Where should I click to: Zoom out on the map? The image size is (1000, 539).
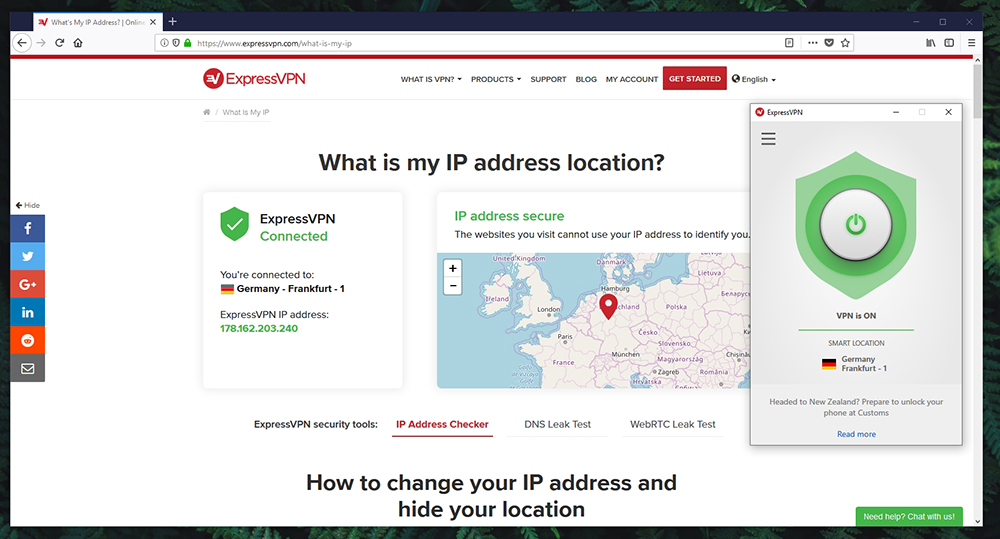(453, 286)
